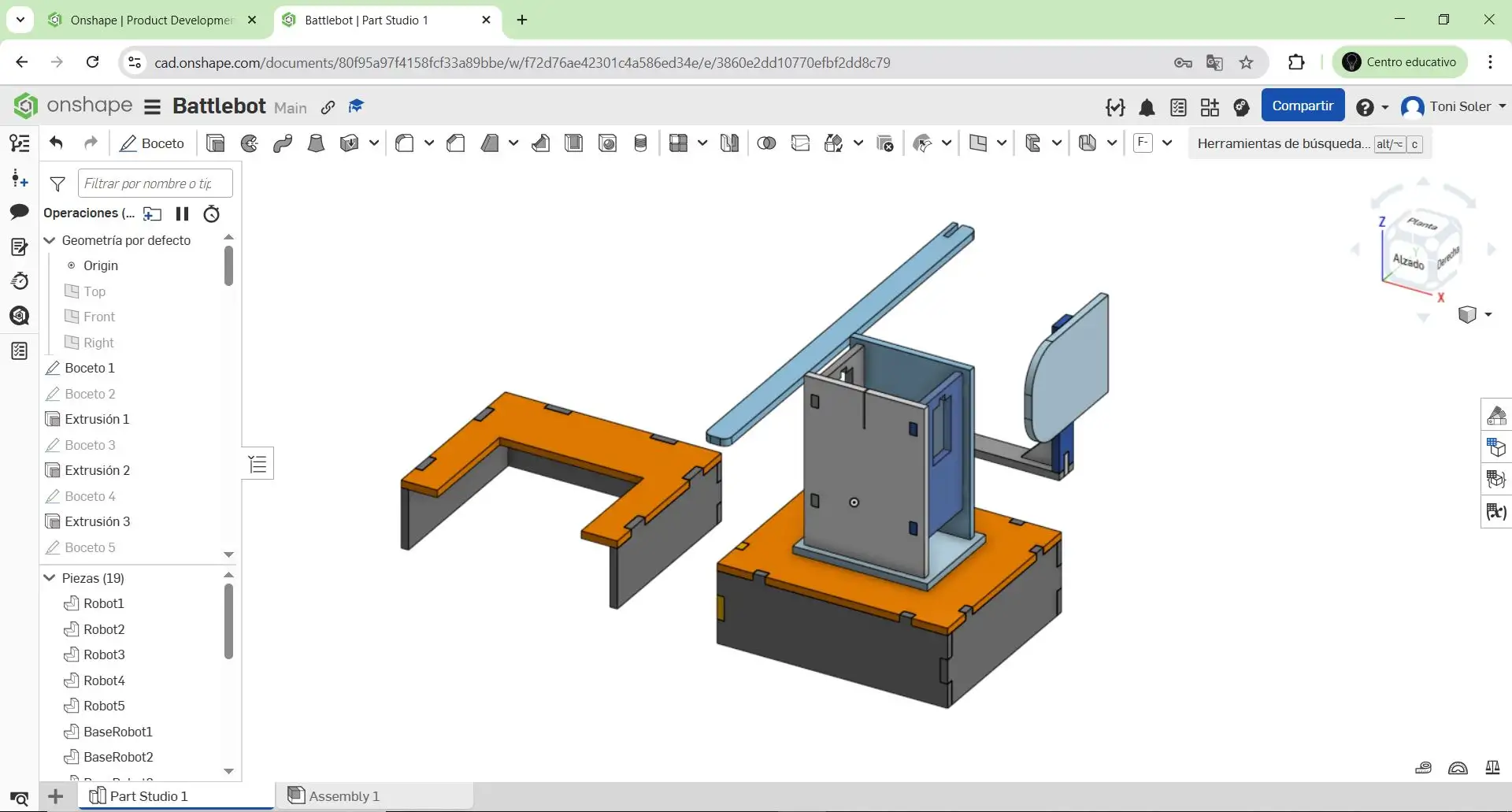Select the Revolve tool
The height and width of the screenshot is (812, 1512).
click(x=250, y=143)
